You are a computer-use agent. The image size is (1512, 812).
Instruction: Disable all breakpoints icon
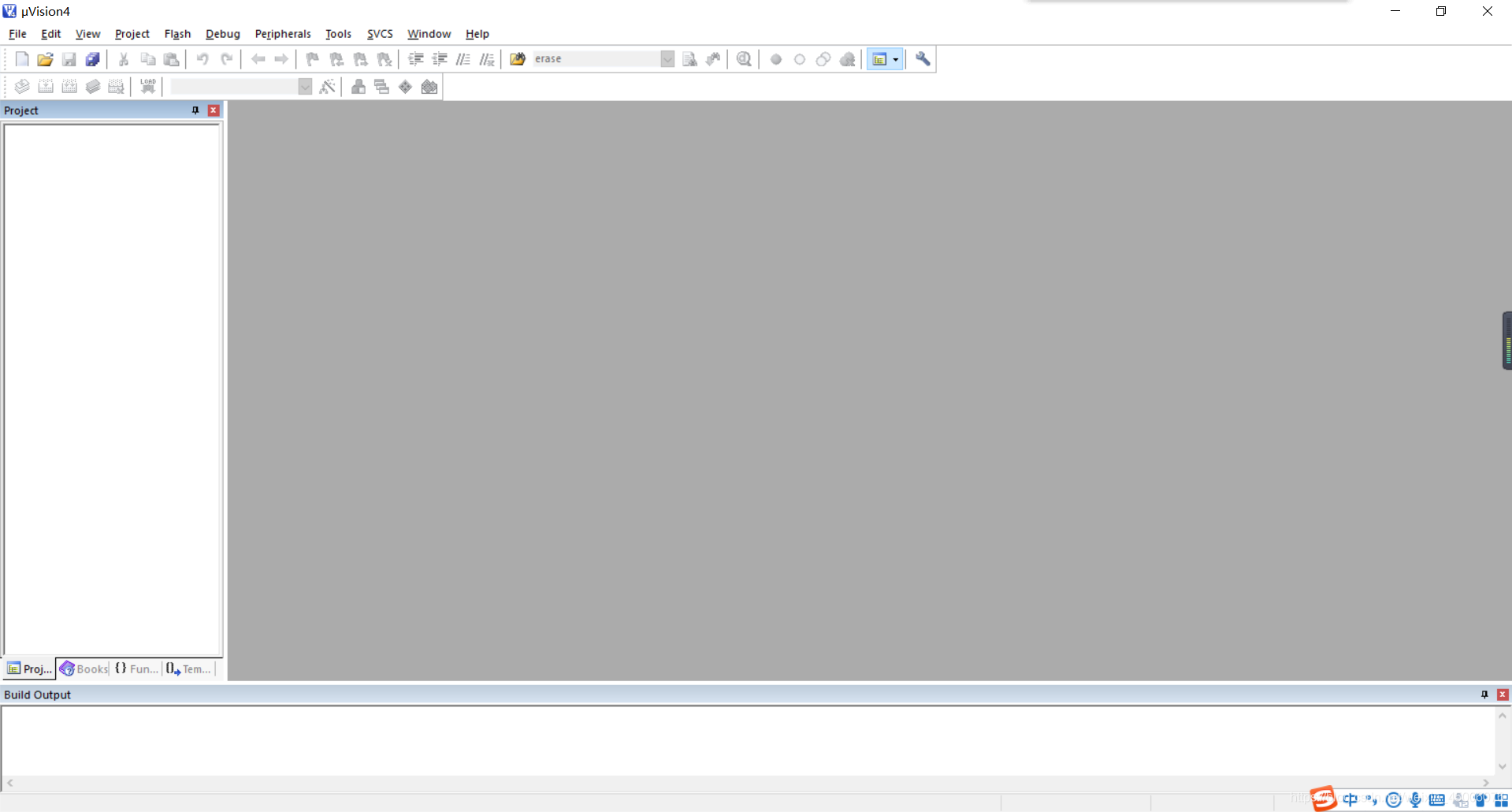(823, 59)
